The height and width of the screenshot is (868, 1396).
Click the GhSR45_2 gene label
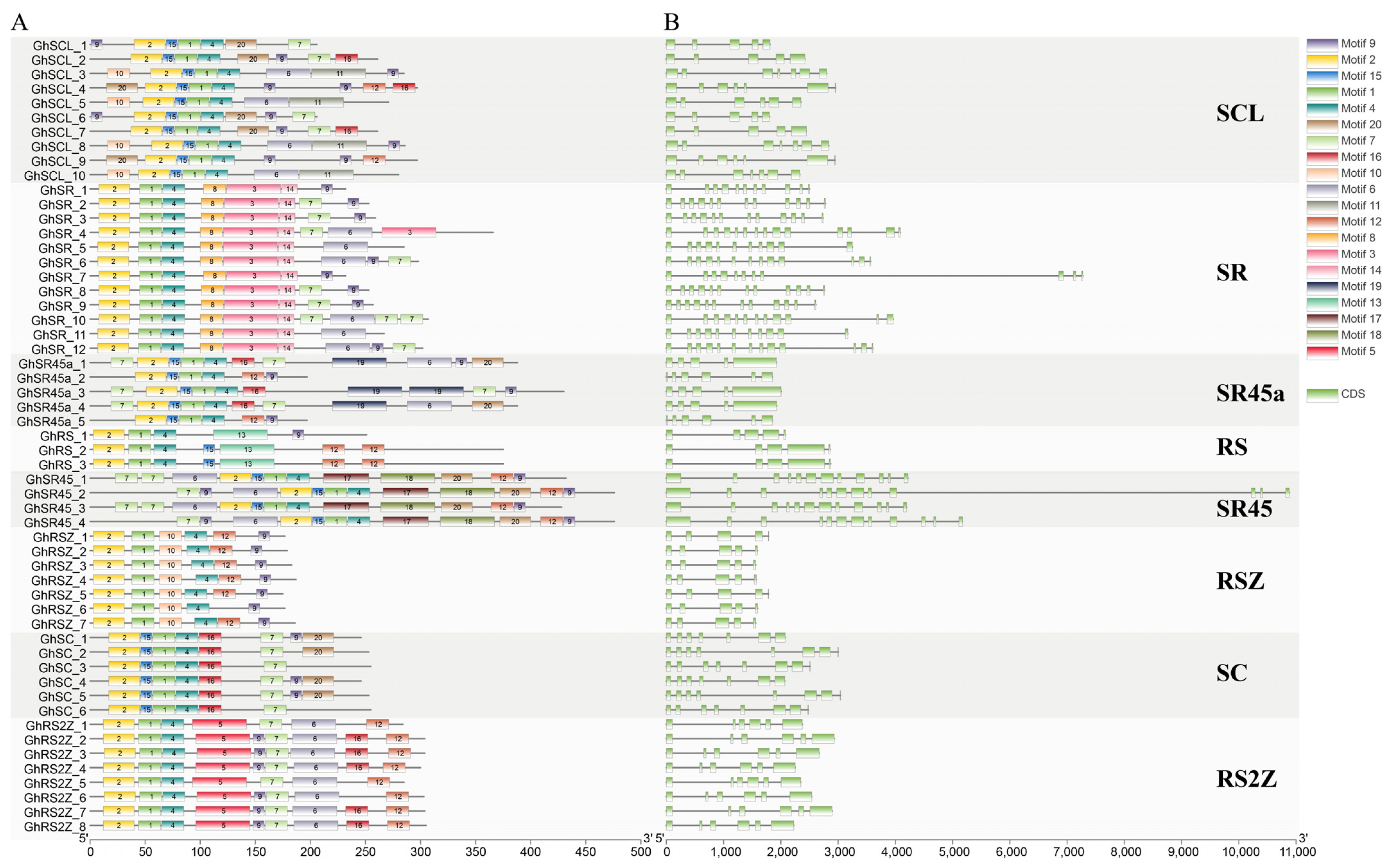pos(55,494)
